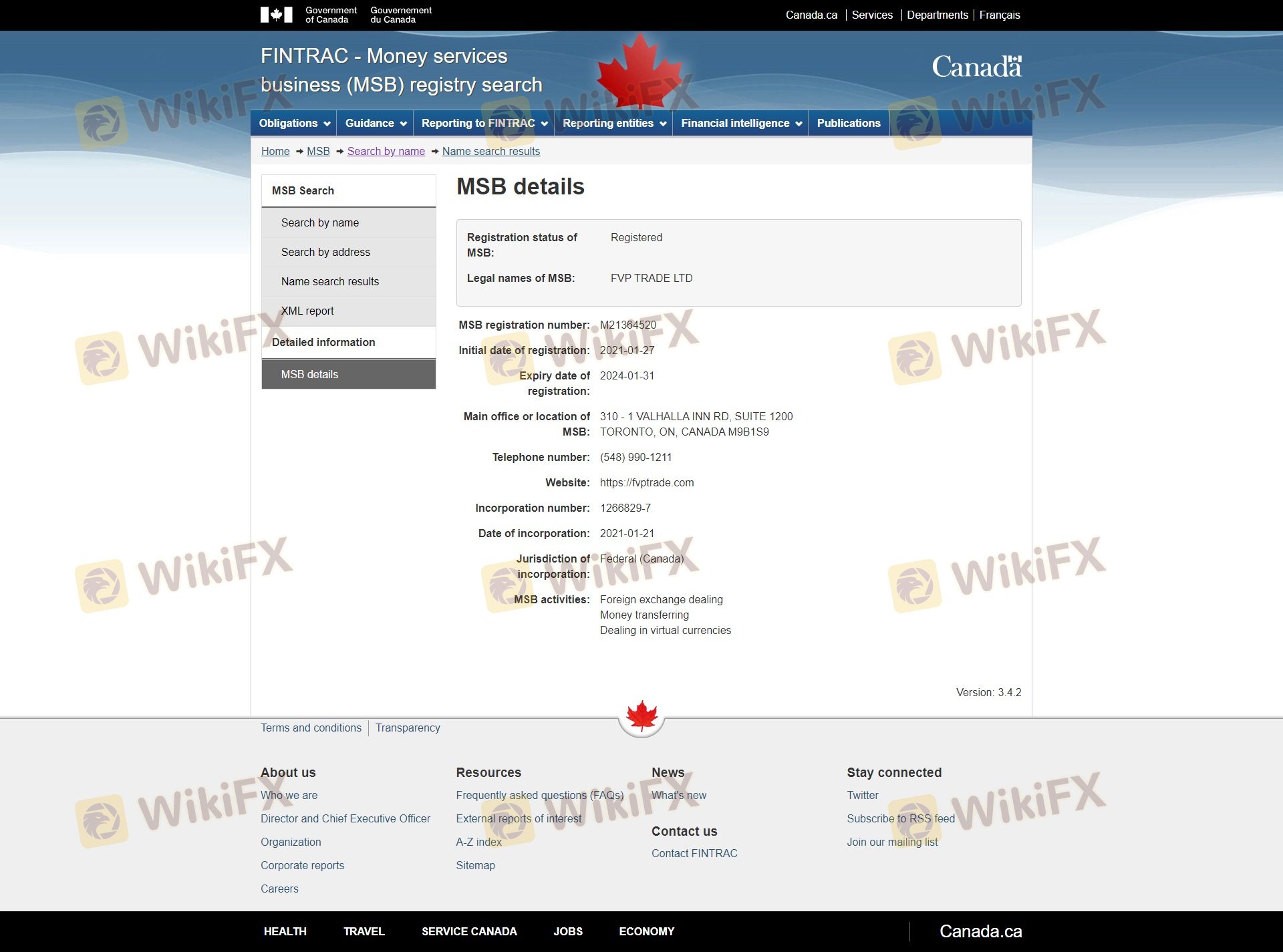The width and height of the screenshot is (1283, 952).
Task: Click the website https://fvptrade.com
Action: 646,482
